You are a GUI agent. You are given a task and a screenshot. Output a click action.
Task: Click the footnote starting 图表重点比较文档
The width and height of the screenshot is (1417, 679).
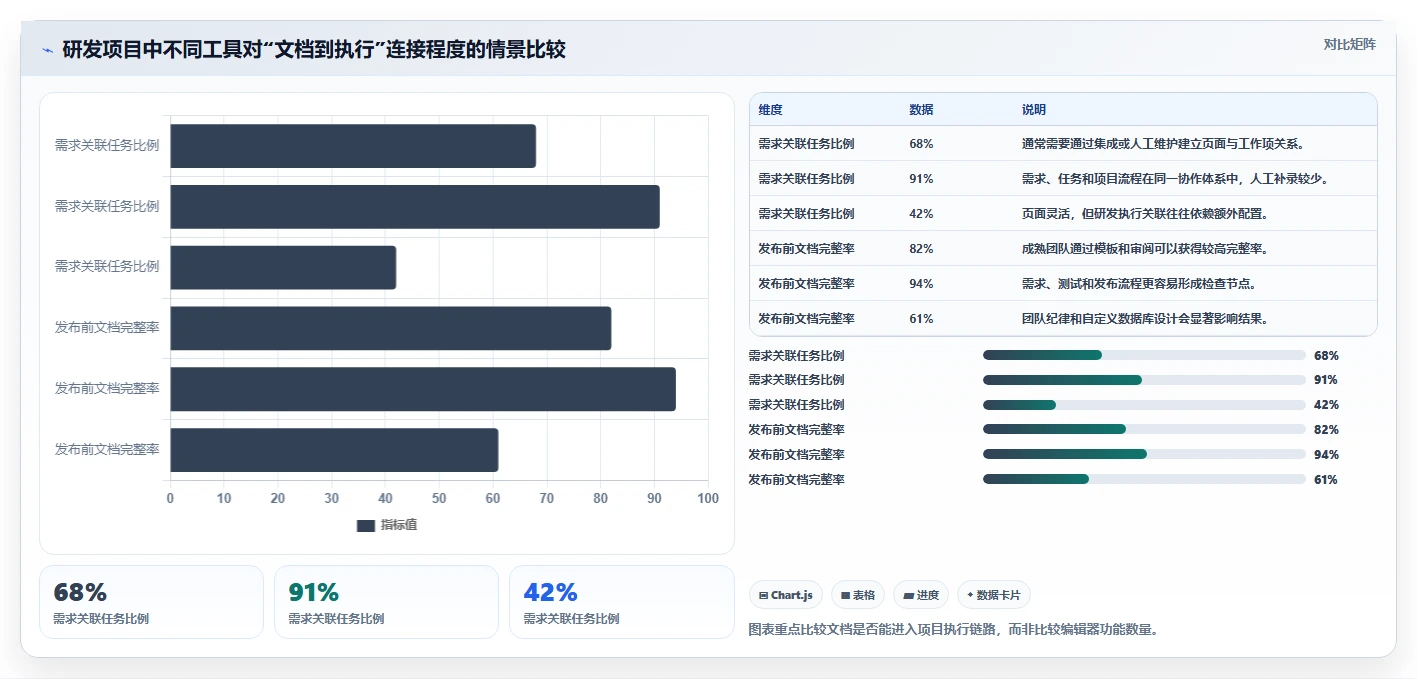tap(953, 630)
